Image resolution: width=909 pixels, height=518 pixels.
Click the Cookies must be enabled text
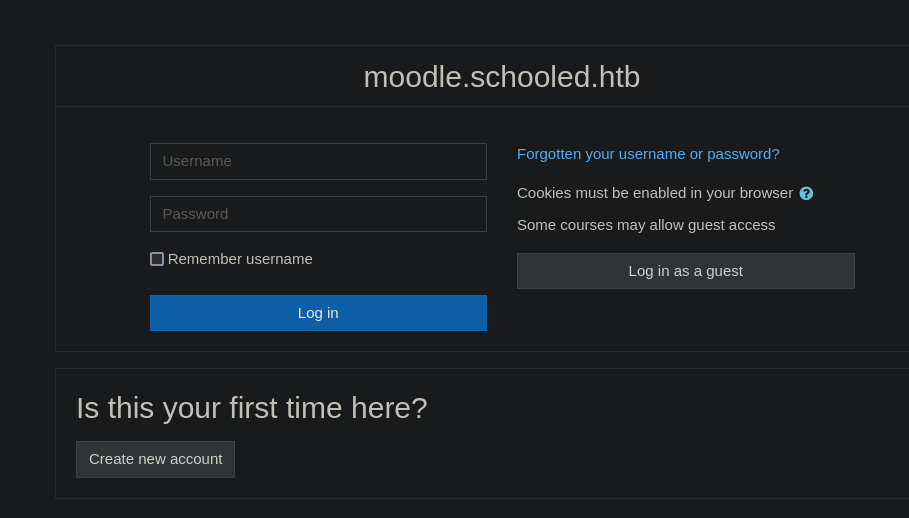point(655,193)
